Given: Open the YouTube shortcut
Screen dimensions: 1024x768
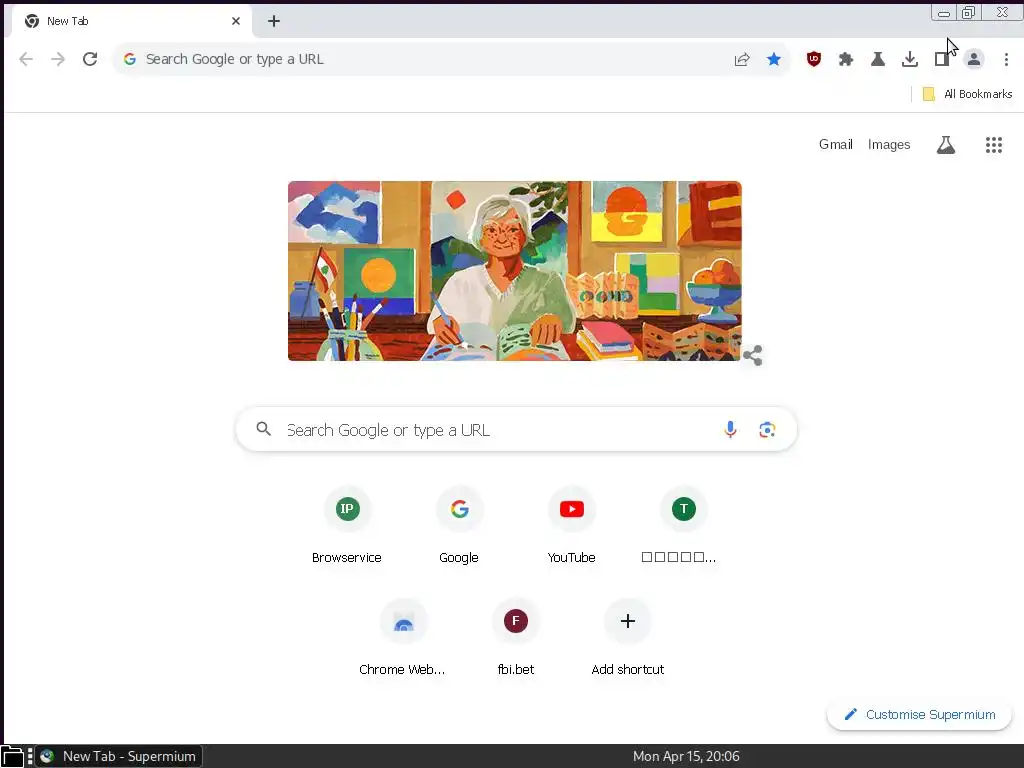Looking at the screenshot, I should pos(571,526).
